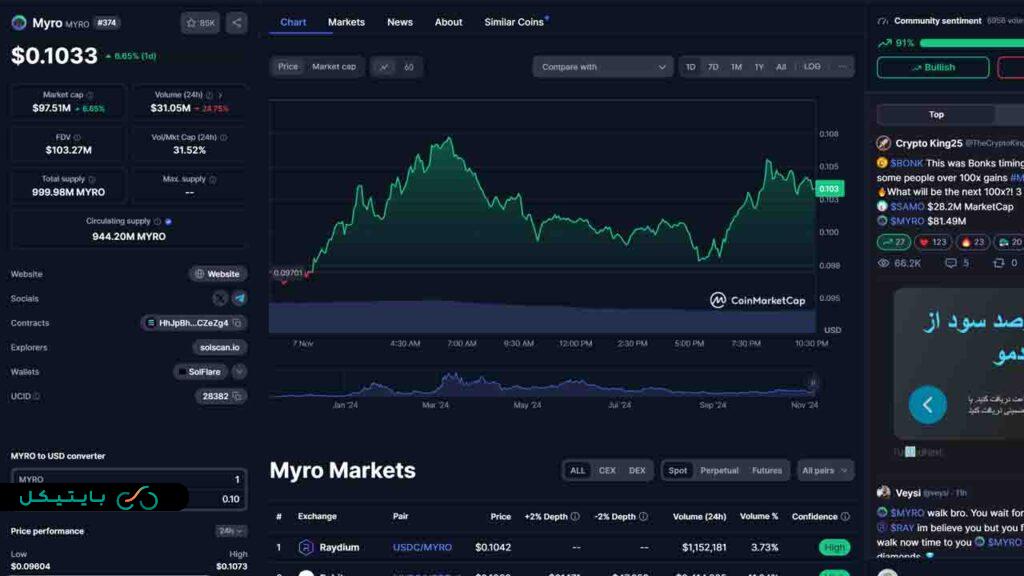
Task: Filter markets by DEX
Action: coord(637,470)
